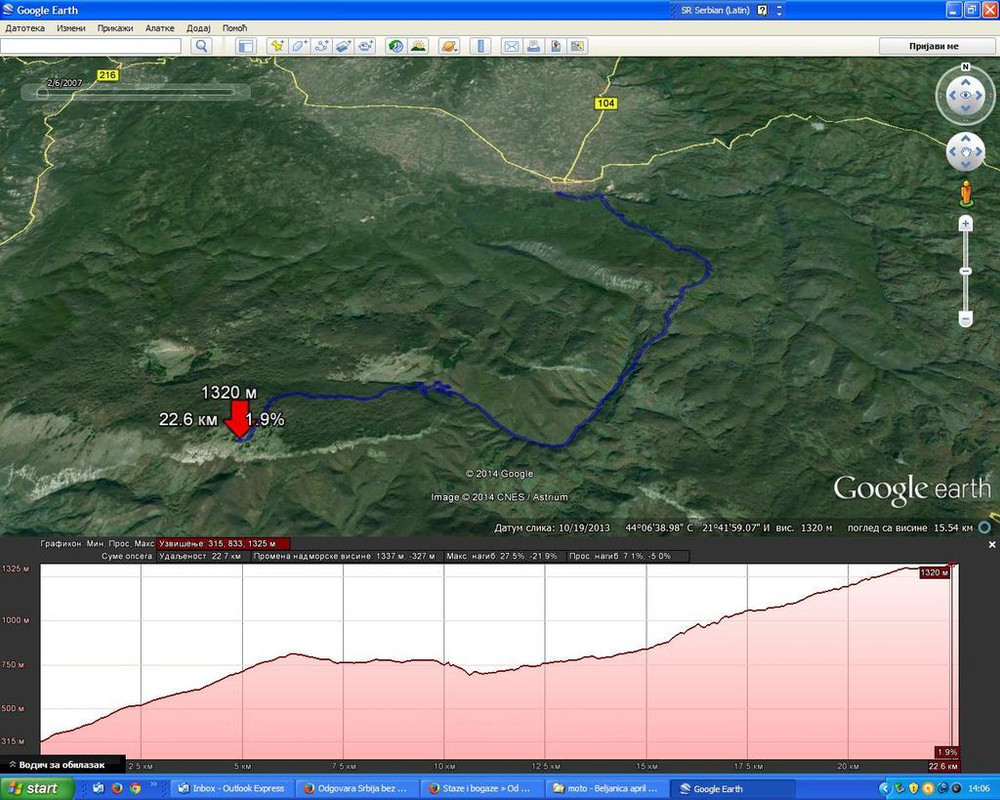The width and height of the screenshot is (1000, 800).
Task: Open the Помоћ menu
Action: tap(235, 28)
